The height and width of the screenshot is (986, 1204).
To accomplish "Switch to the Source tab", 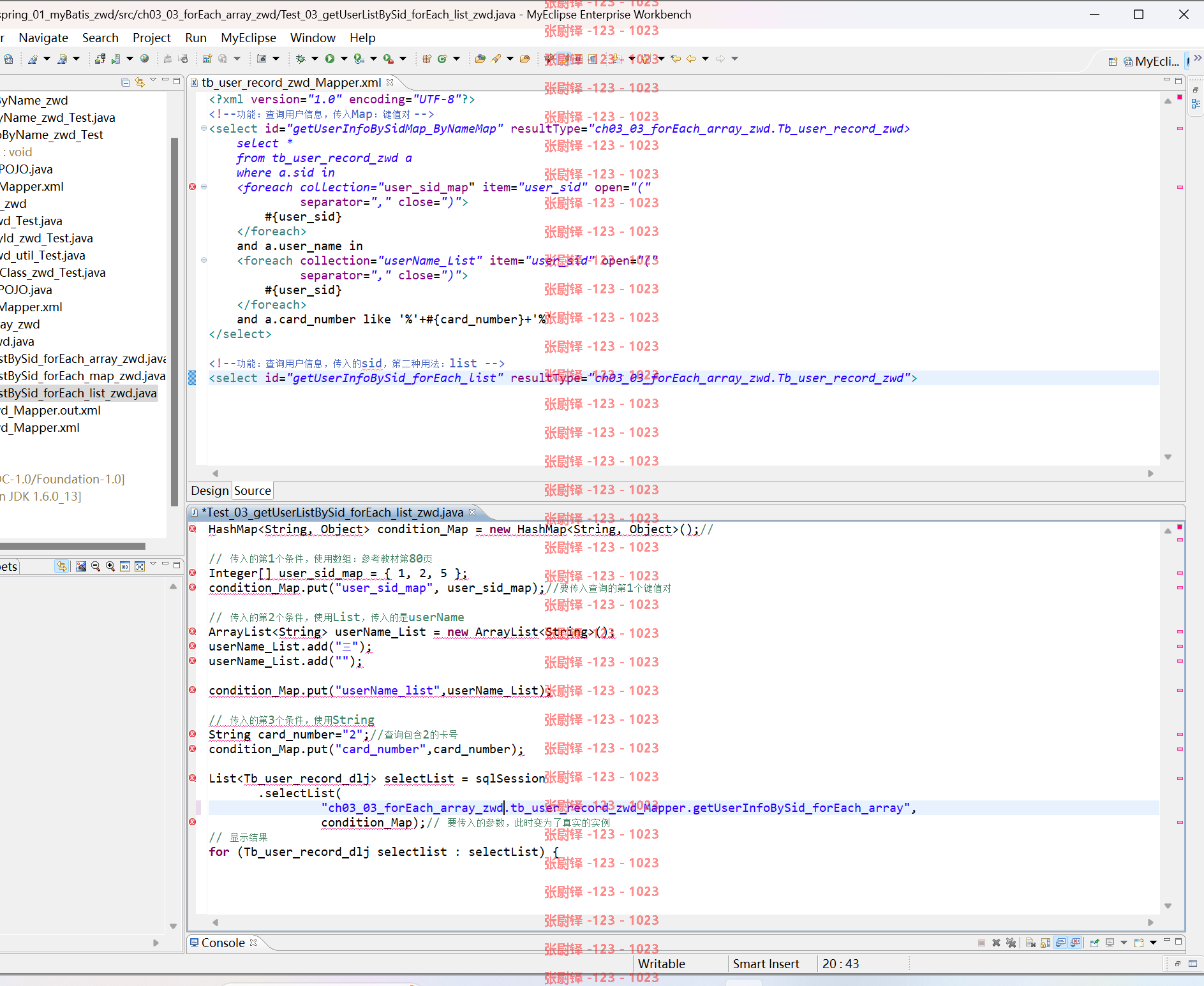I will (x=253, y=490).
